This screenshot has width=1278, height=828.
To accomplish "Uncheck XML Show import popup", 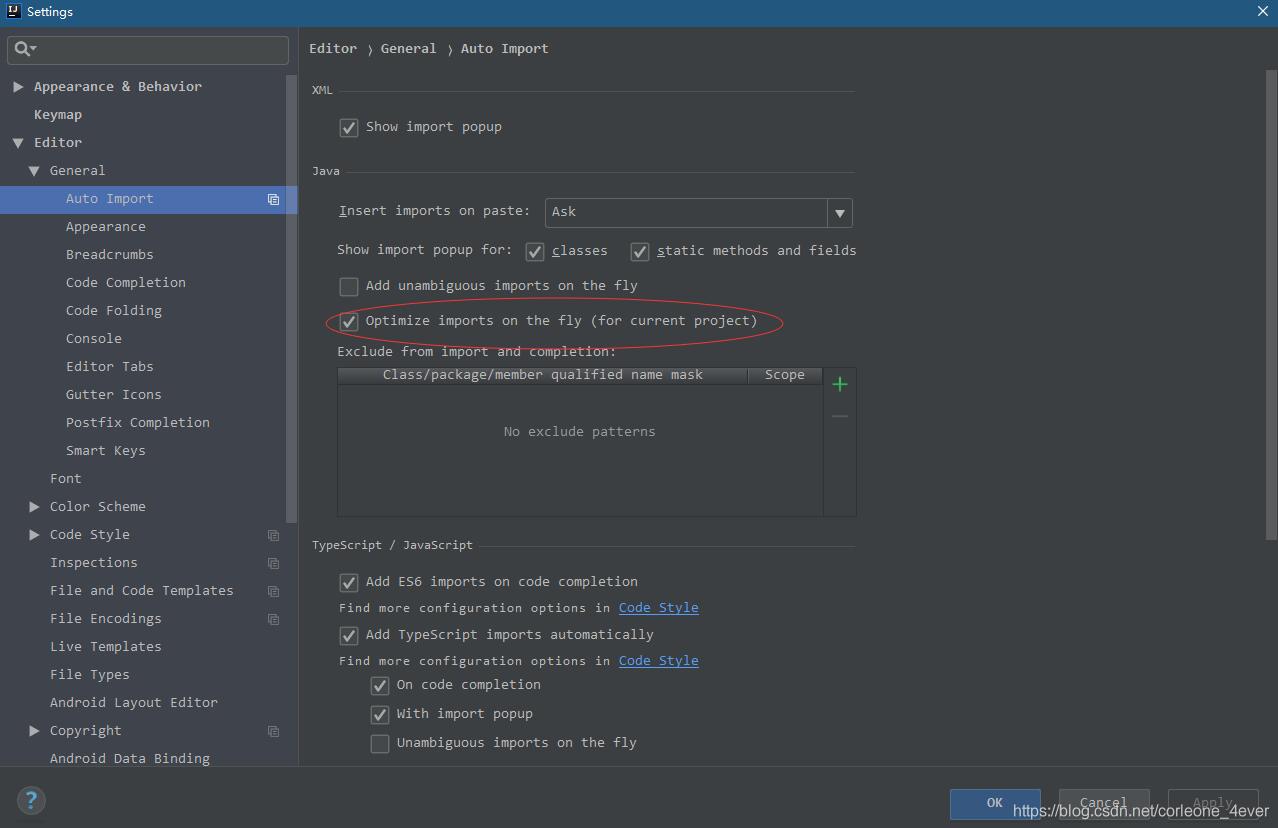I will click(x=349, y=128).
